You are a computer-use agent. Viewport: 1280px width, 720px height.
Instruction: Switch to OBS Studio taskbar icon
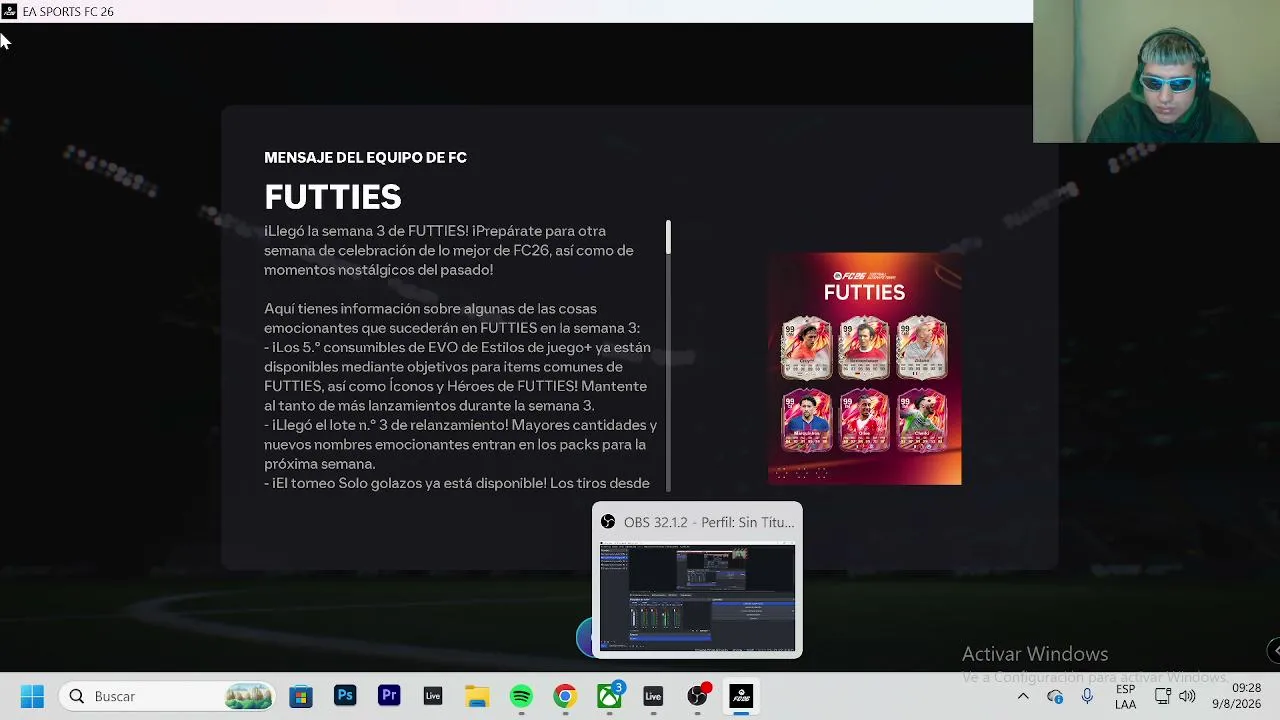click(698, 696)
